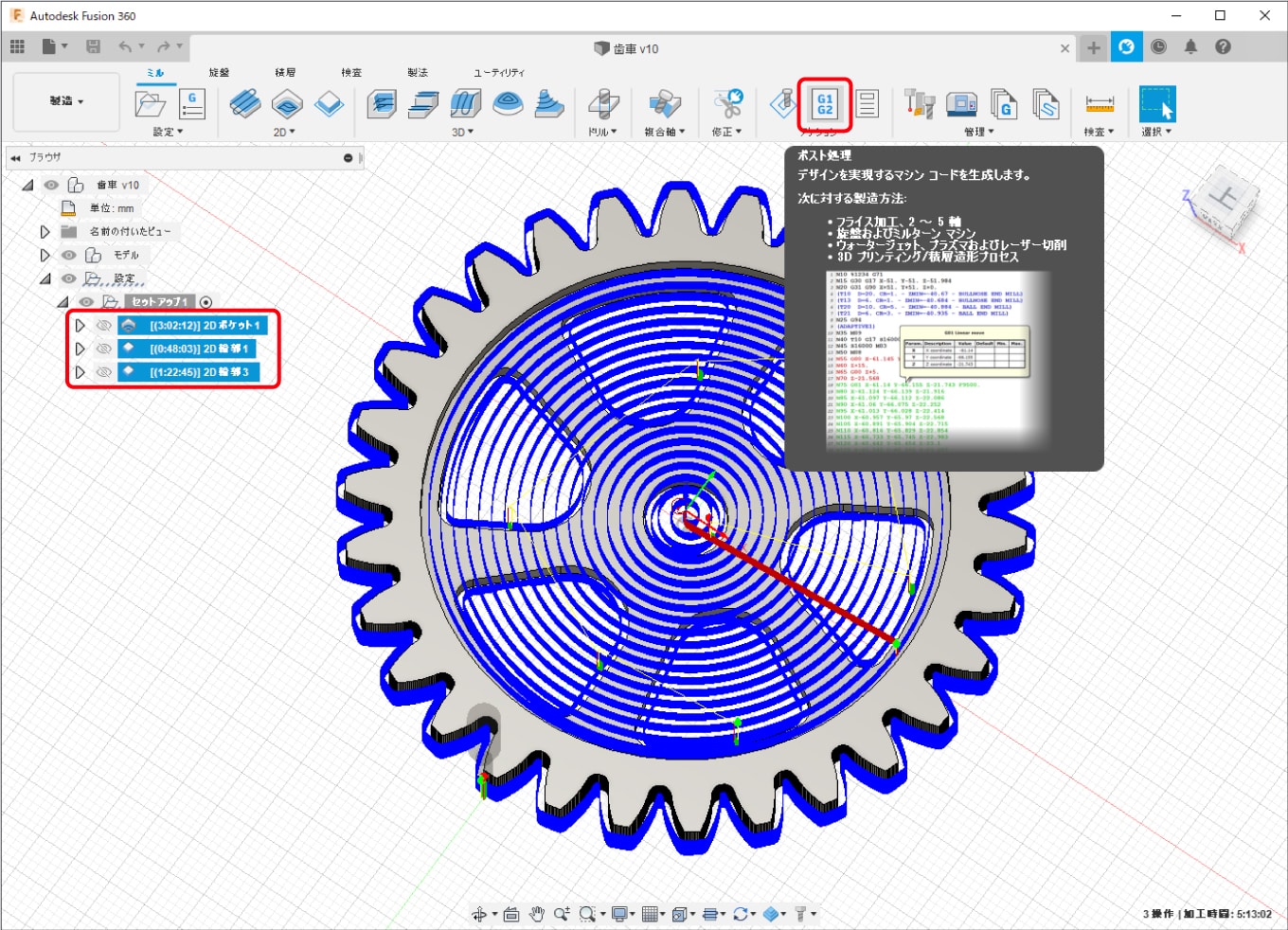Click the view cube top face
Image resolution: width=1288 pixels, height=930 pixels.
pos(1225,197)
